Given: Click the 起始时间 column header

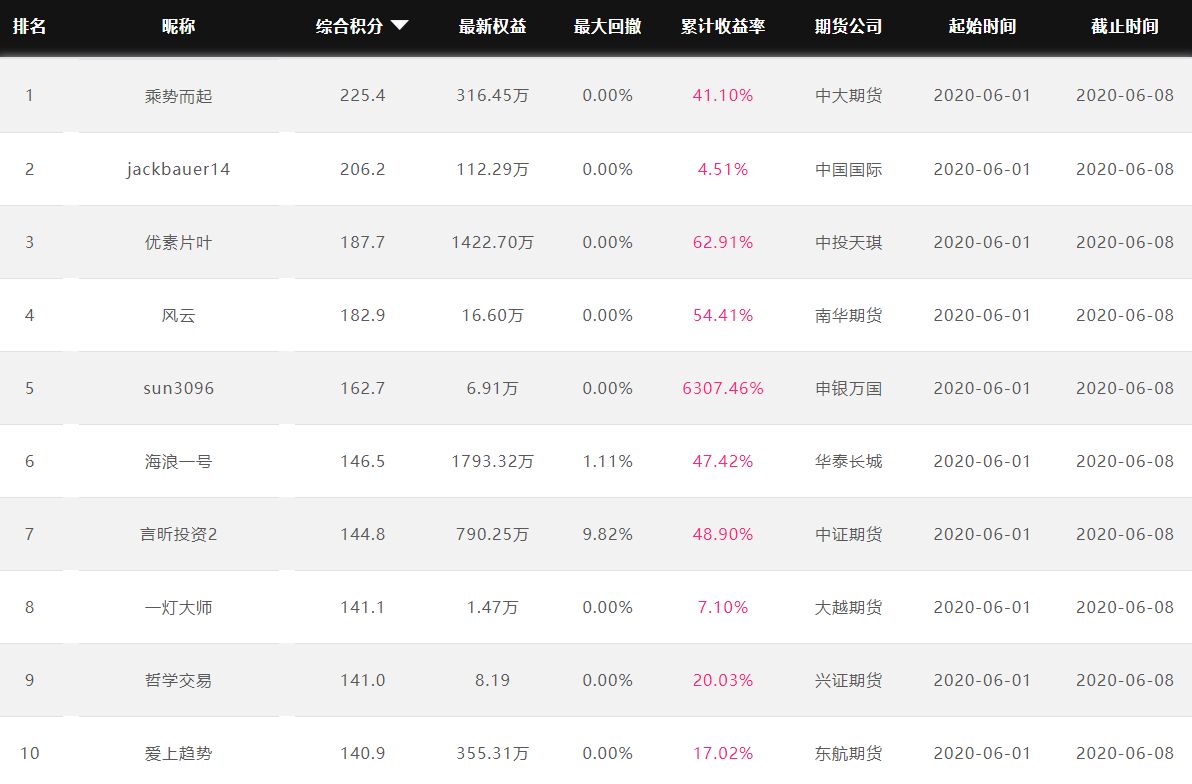Looking at the screenshot, I should (x=982, y=27).
